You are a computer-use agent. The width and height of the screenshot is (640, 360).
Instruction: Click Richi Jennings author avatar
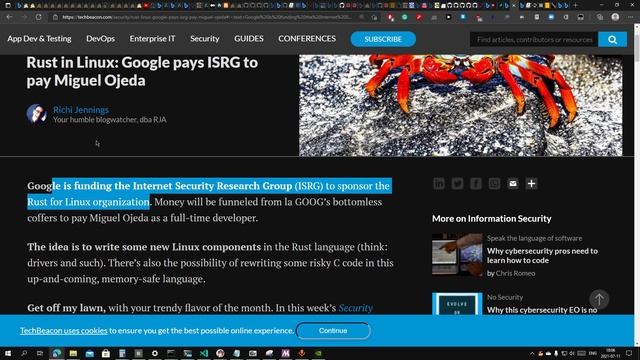pos(37,114)
